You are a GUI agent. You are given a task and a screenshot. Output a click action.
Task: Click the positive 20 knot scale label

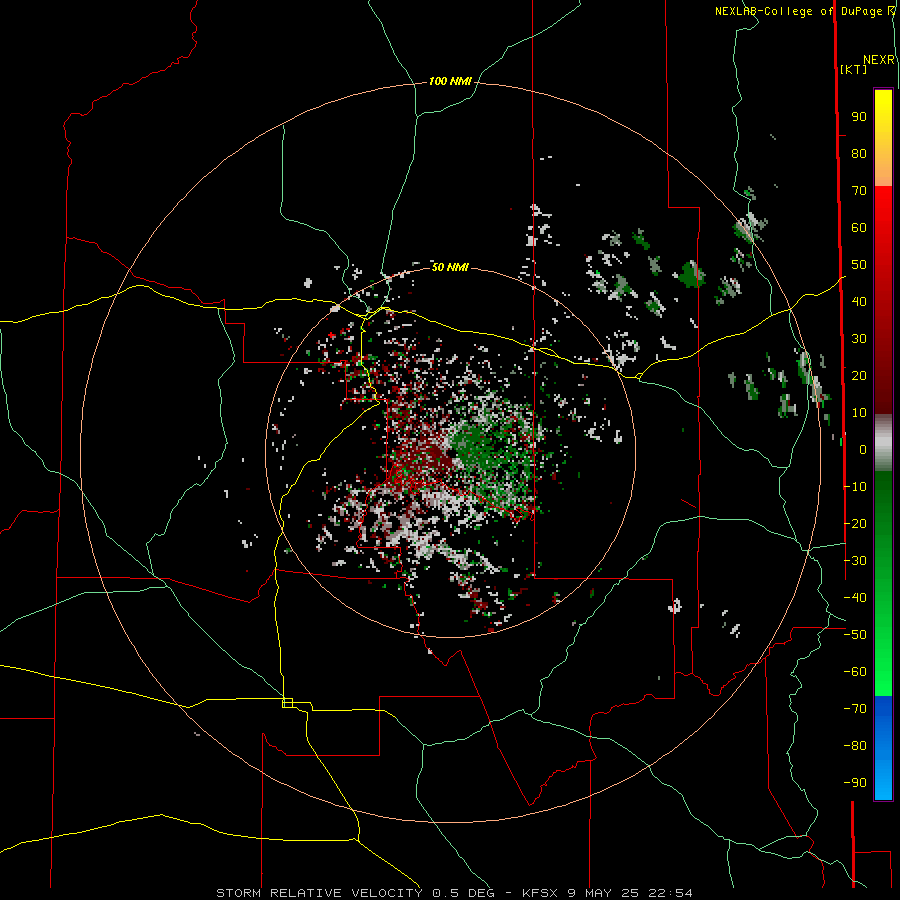click(859, 376)
